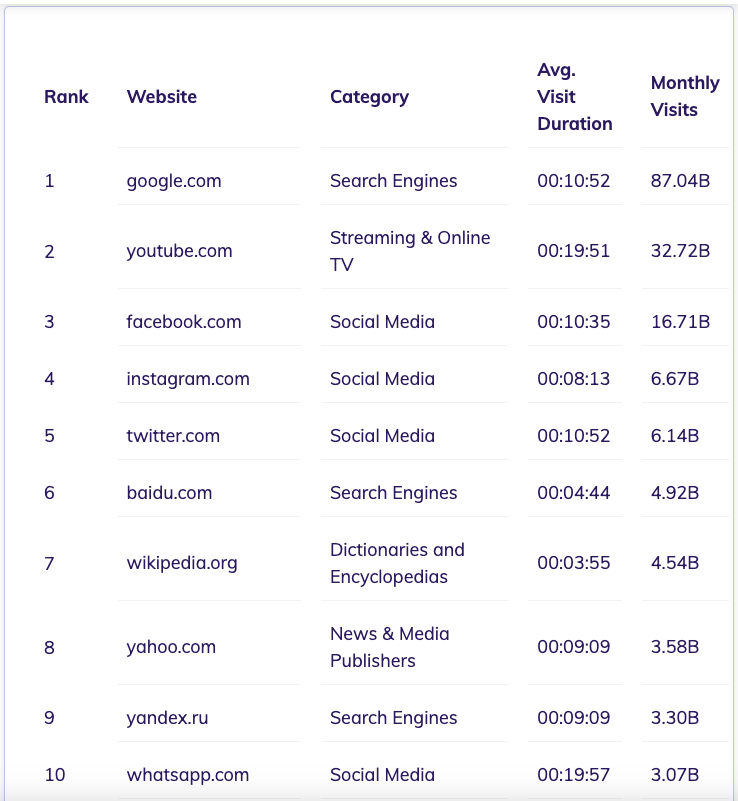This screenshot has height=801, width=738.
Task: Open whatsapp.com from the ranking
Action: [187, 775]
